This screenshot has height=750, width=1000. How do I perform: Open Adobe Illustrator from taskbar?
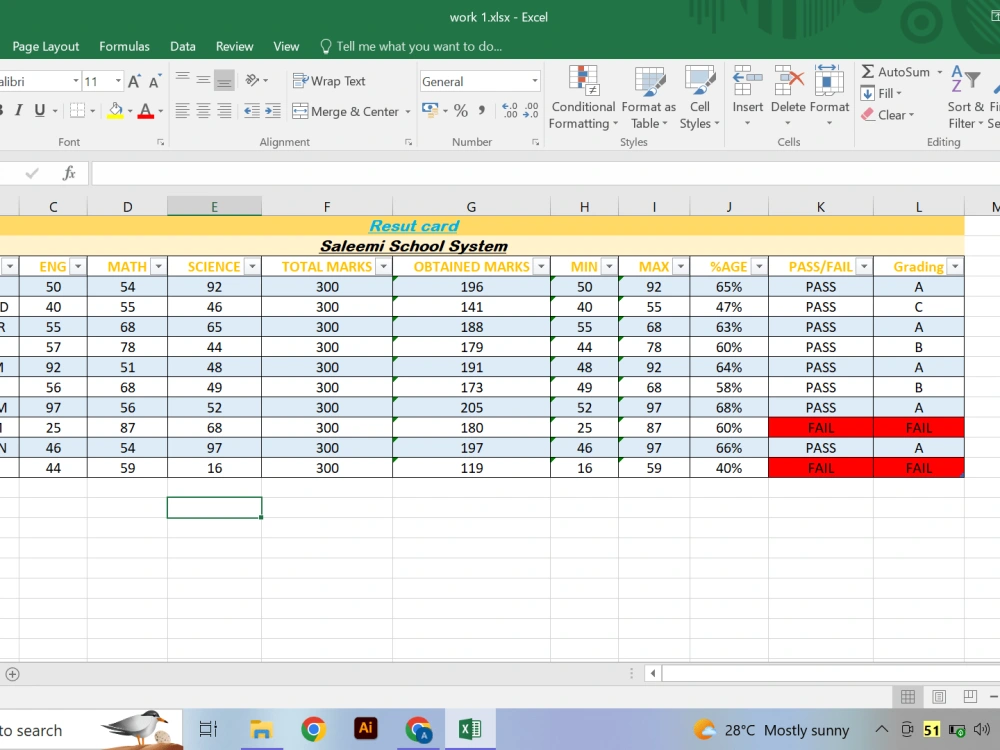365,728
